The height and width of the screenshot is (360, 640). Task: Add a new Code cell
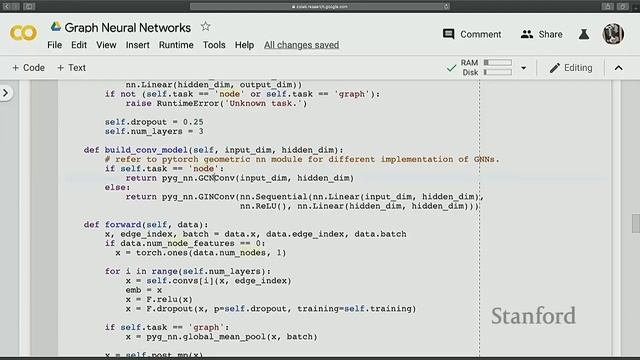coord(28,68)
